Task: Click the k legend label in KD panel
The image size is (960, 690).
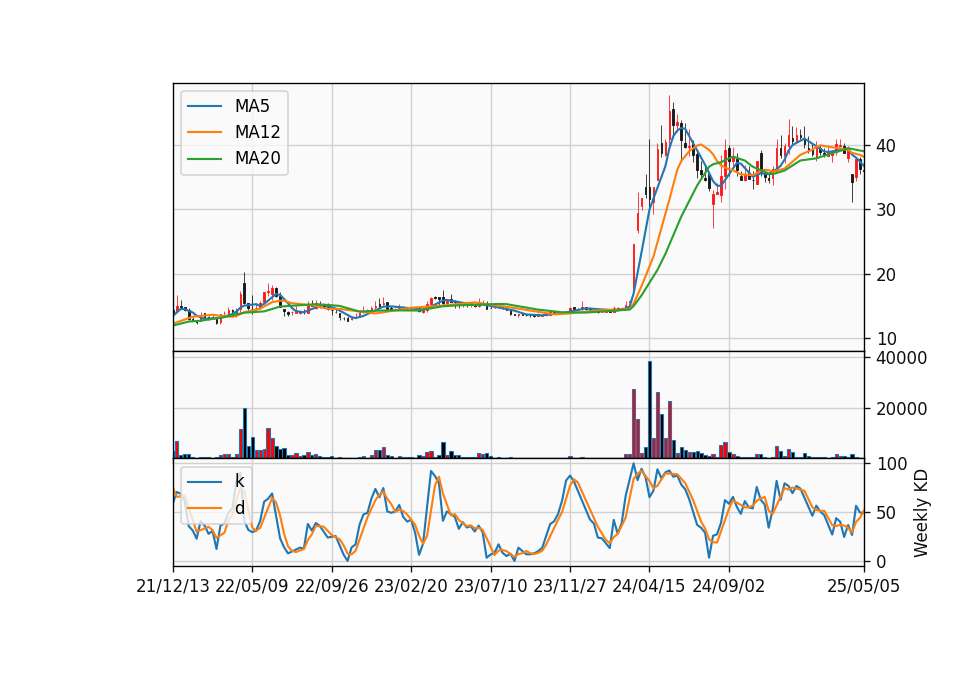Action: click(x=239, y=481)
